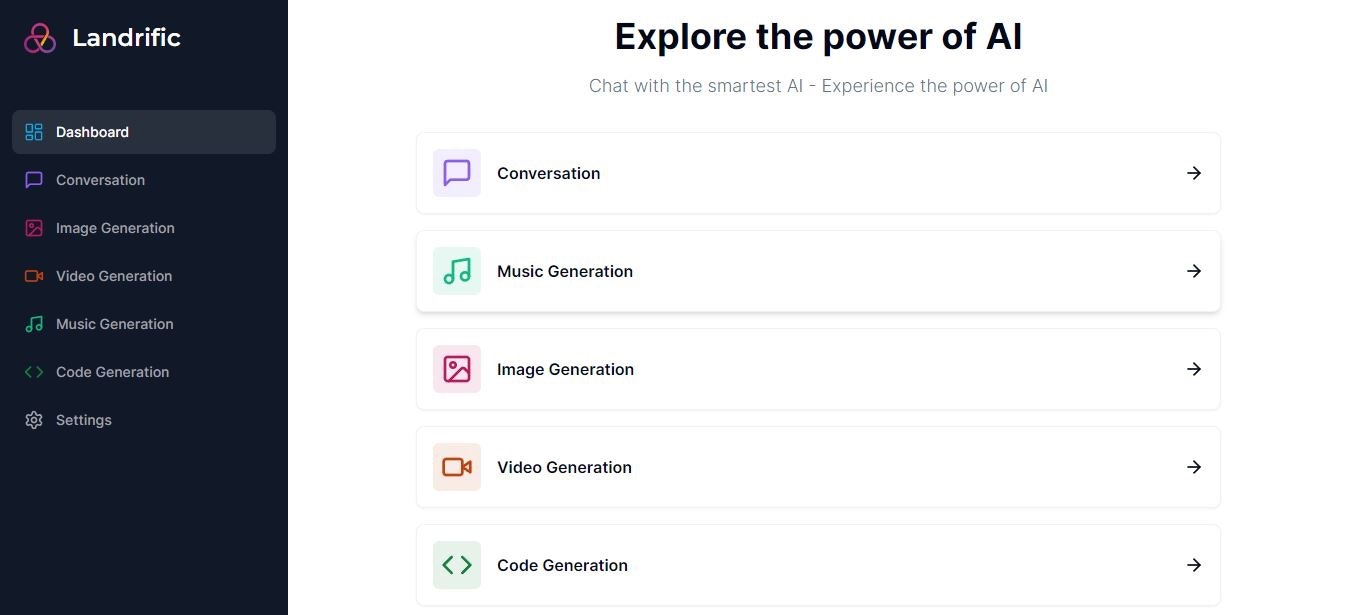Click the orange Video Generation card icon
The image size is (1345, 615).
tap(457, 467)
